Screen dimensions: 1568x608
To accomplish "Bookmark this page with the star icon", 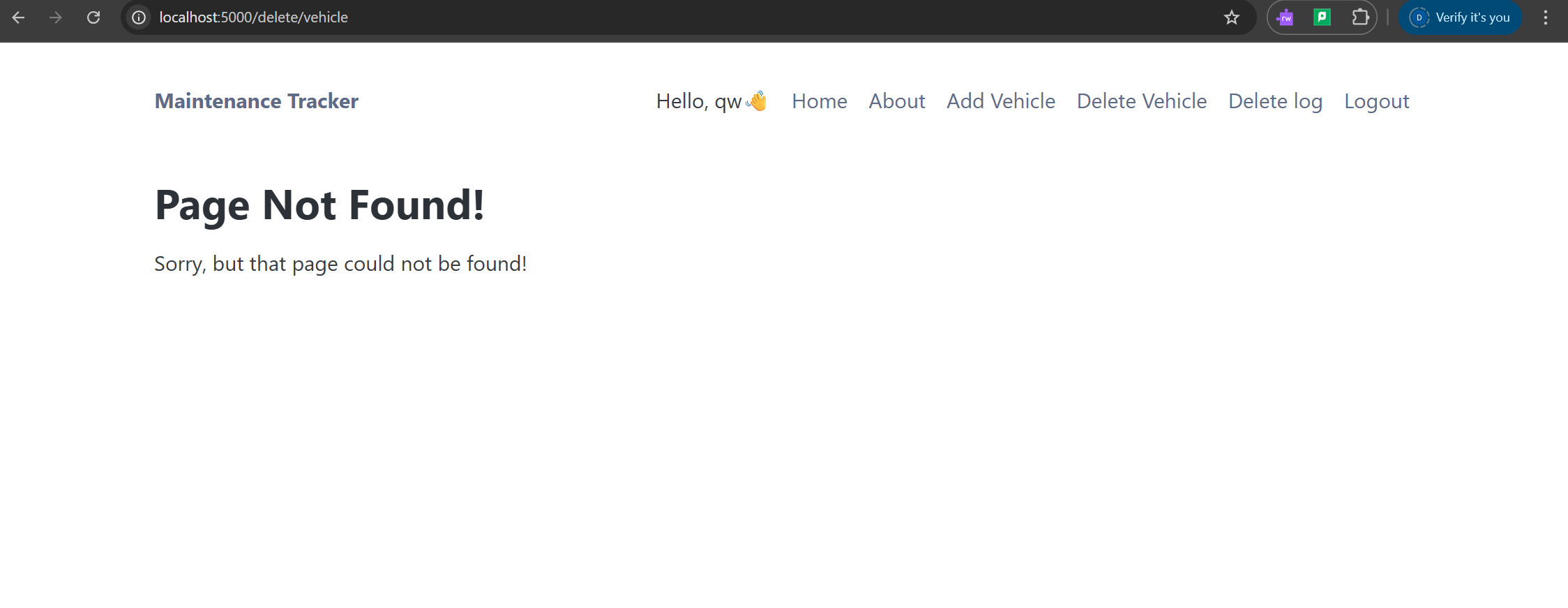I will (1231, 17).
